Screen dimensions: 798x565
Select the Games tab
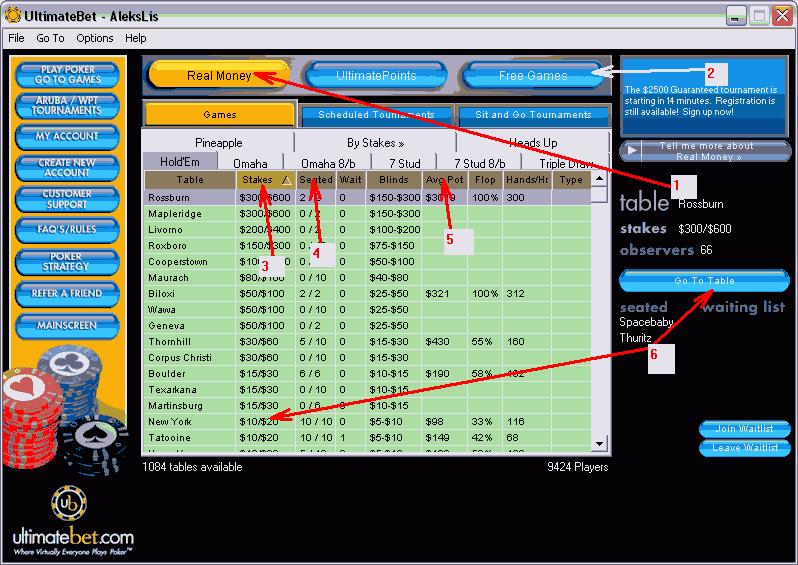[220, 115]
